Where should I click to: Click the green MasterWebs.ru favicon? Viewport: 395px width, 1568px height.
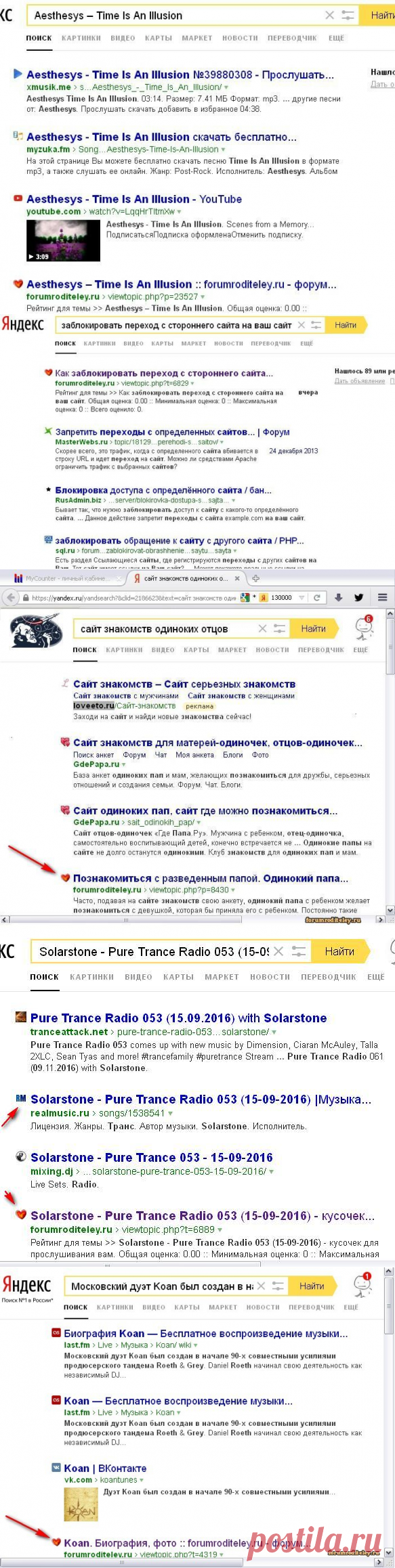click(x=48, y=431)
